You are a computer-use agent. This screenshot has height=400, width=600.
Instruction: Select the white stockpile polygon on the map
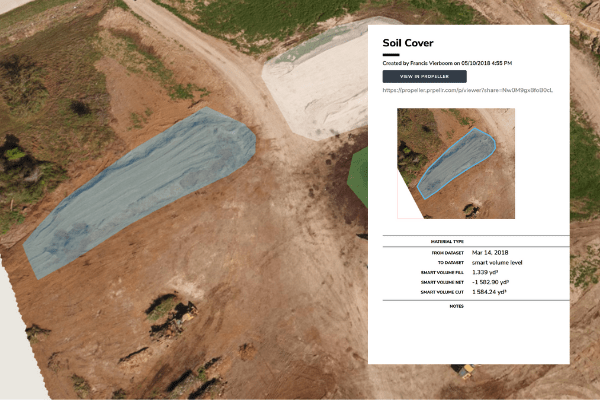[x=318, y=82]
